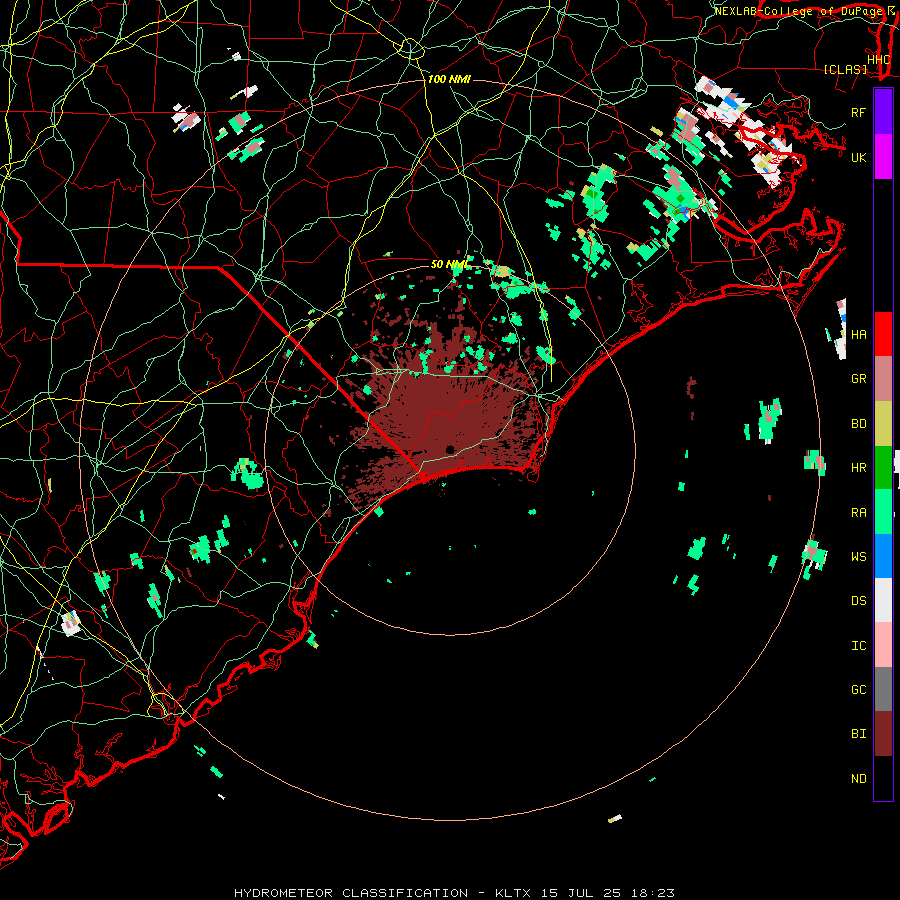Click the HR dark green swatch
900x900 pixels.
[883, 467]
